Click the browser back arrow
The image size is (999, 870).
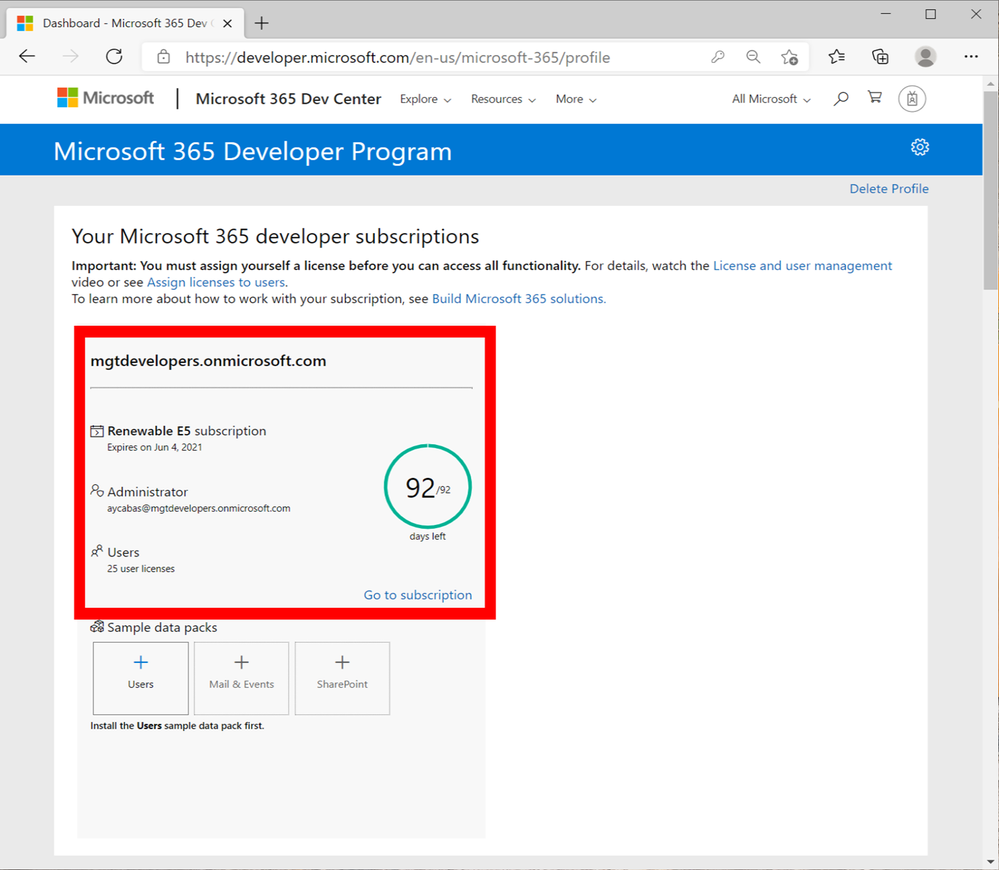[x=27, y=57]
